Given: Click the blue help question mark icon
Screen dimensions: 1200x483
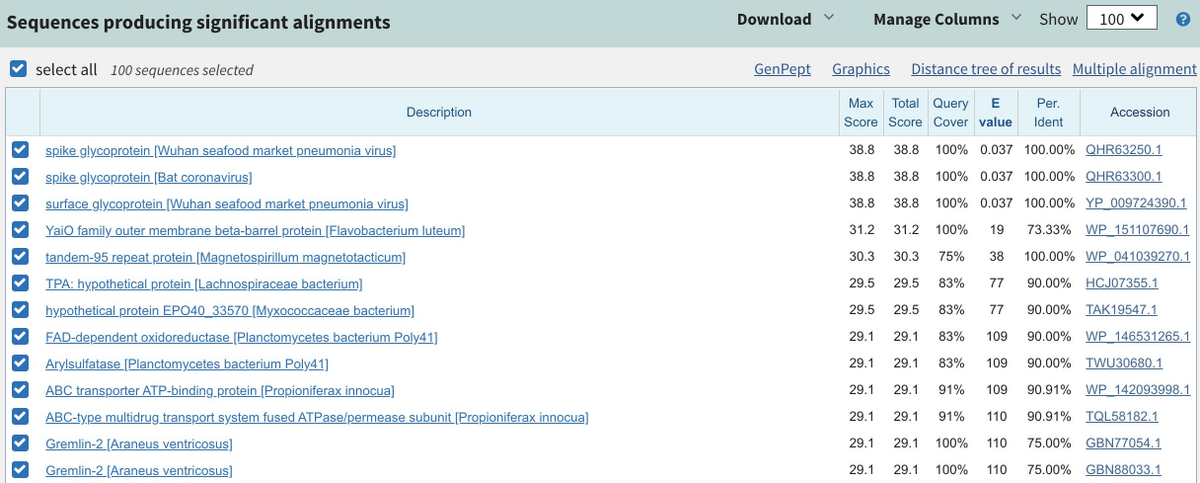Looking at the screenshot, I should (1182, 20).
